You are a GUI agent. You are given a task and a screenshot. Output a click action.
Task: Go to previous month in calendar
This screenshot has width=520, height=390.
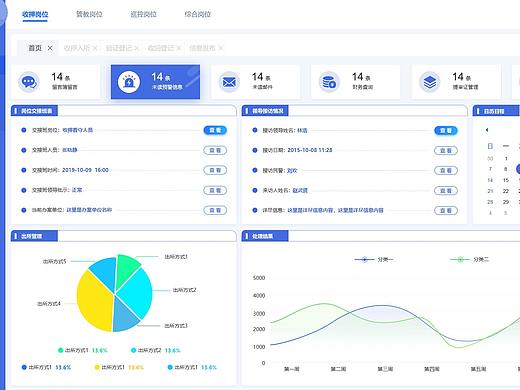click(x=487, y=130)
